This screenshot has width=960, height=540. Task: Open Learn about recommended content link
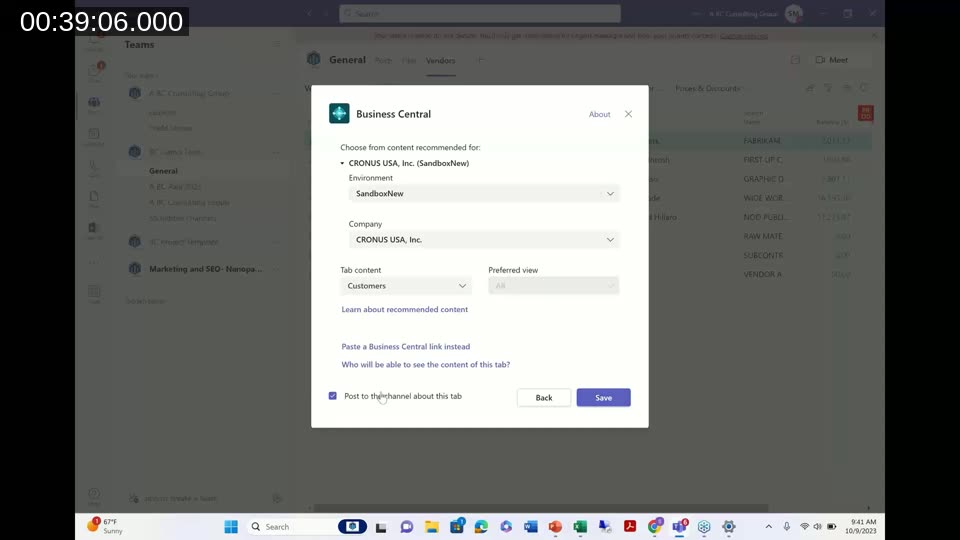[405, 309]
